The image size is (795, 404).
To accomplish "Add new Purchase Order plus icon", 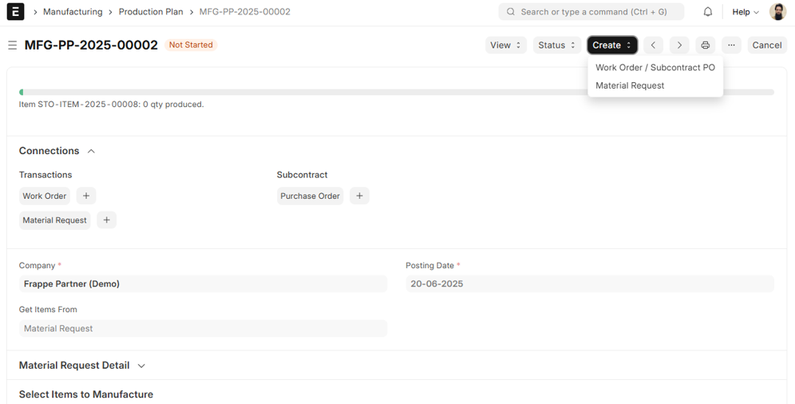I will tap(359, 196).
